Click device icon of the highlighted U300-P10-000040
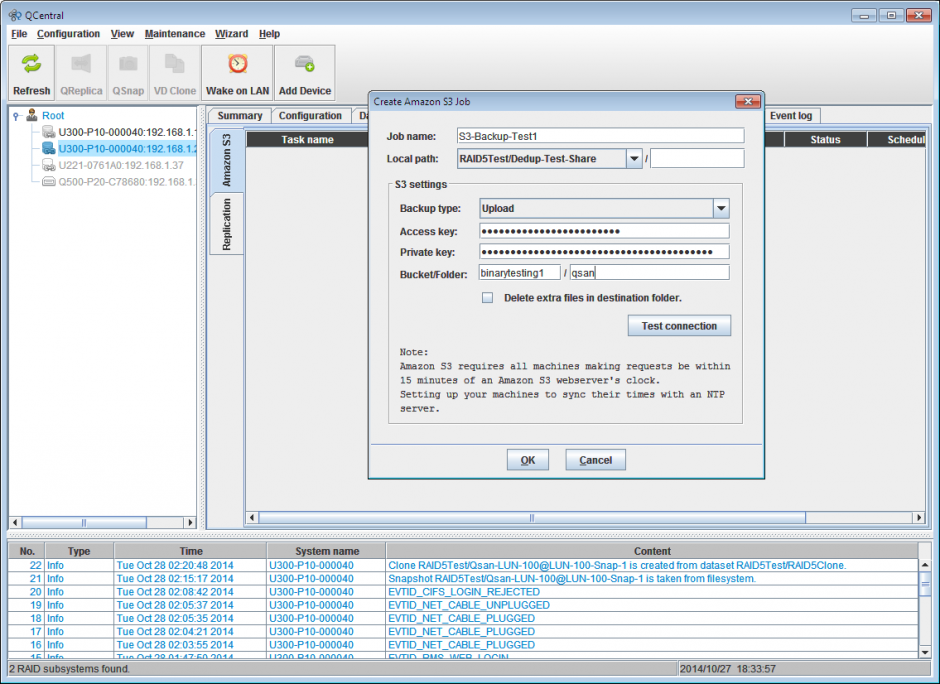940x684 pixels. pos(49,148)
